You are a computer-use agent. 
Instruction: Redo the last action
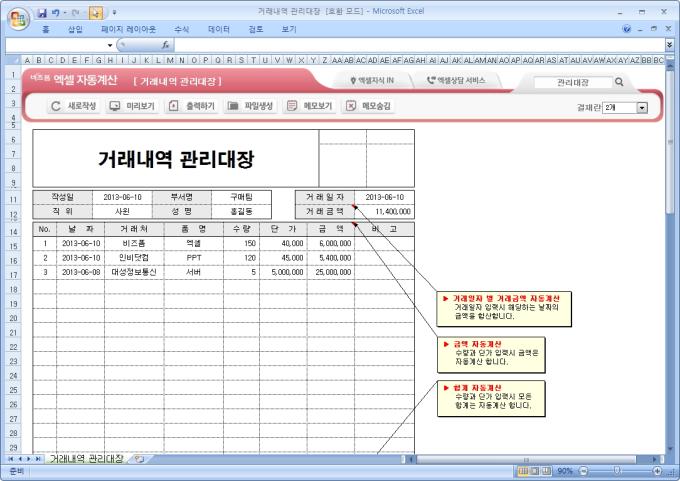point(75,13)
